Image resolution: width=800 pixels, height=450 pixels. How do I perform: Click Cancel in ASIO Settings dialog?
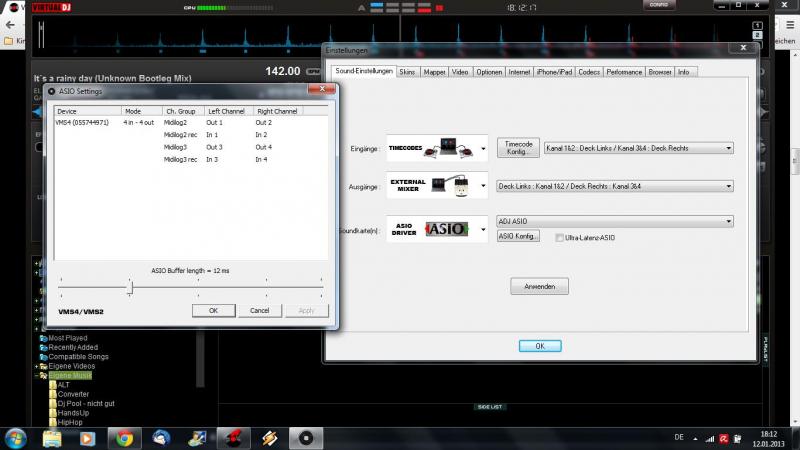260,310
